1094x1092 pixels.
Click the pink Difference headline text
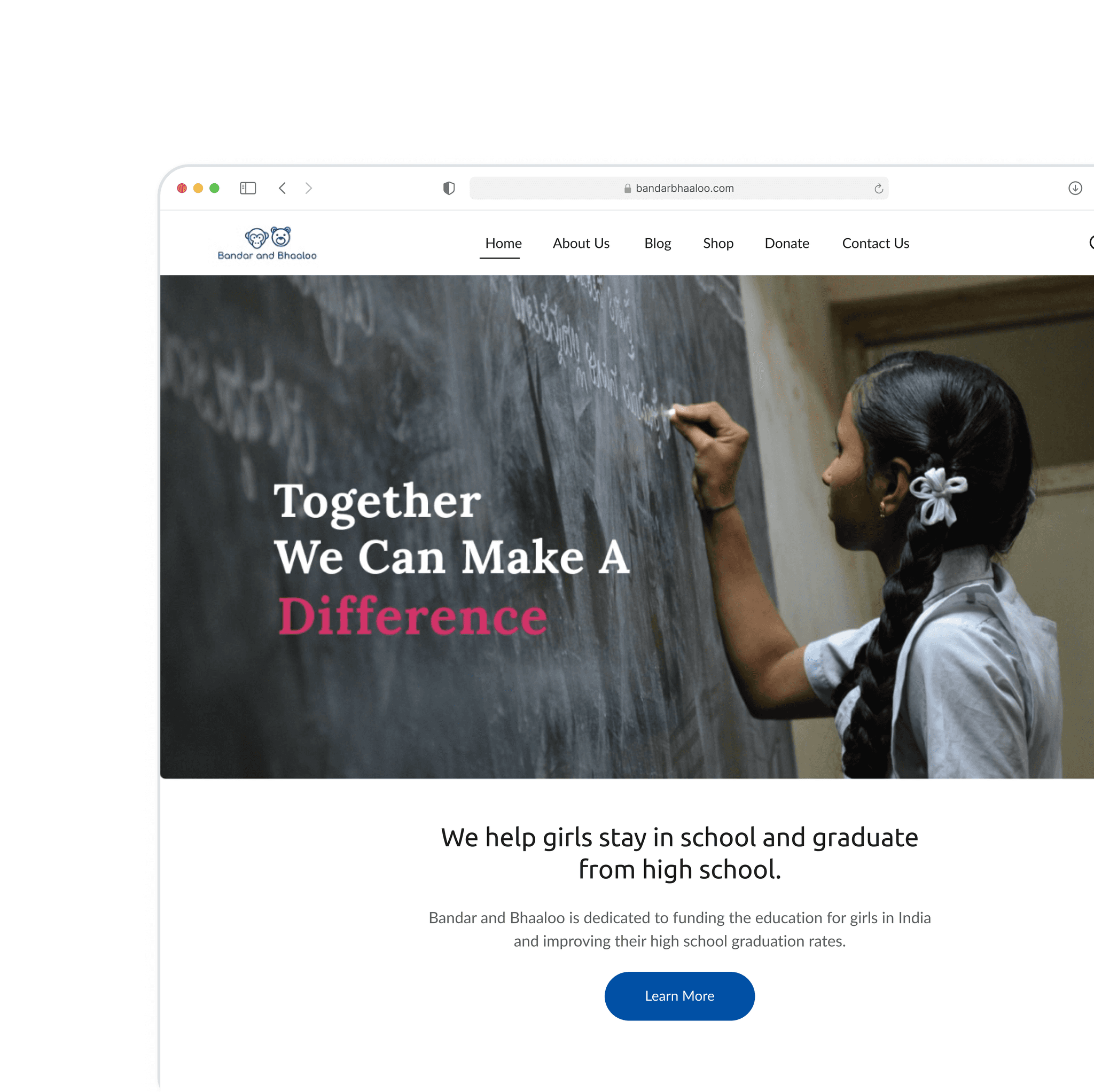point(413,616)
